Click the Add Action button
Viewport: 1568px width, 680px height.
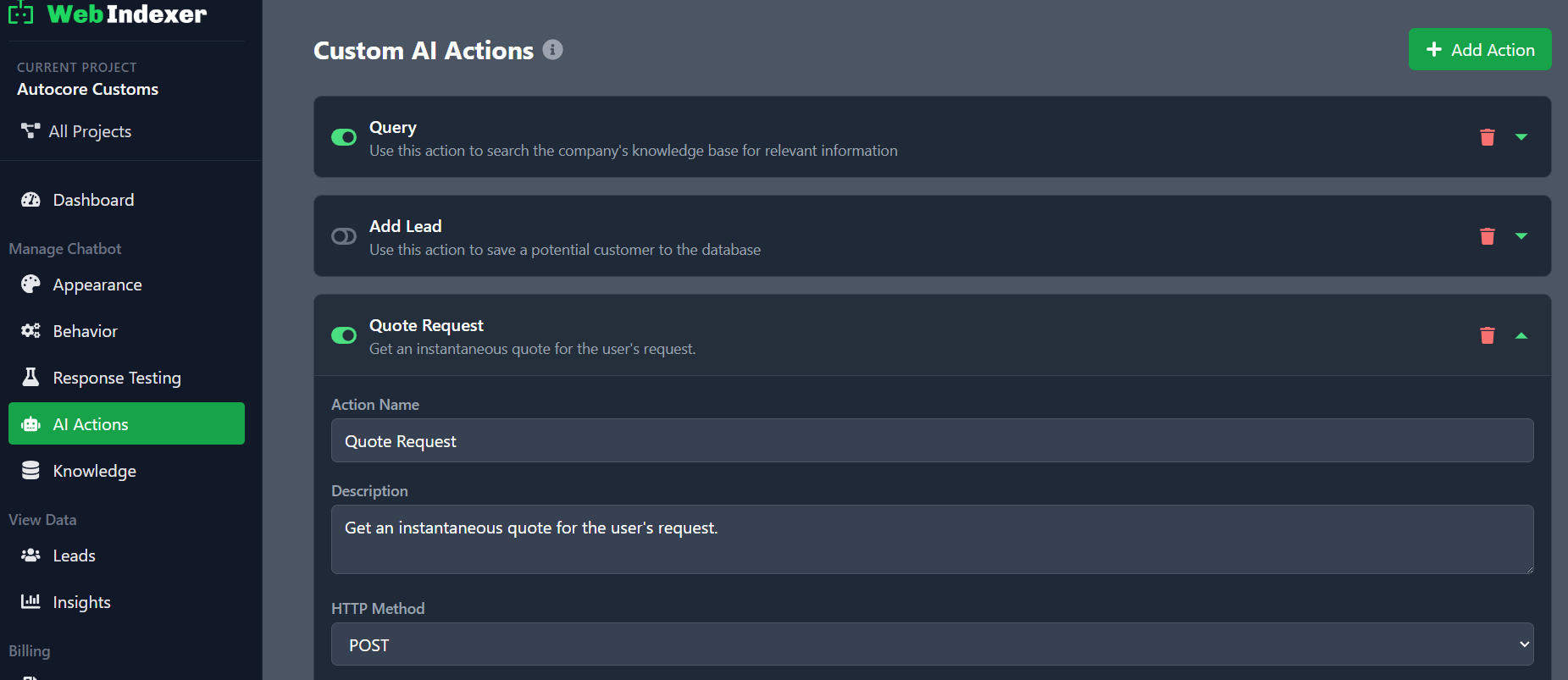click(1479, 49)
